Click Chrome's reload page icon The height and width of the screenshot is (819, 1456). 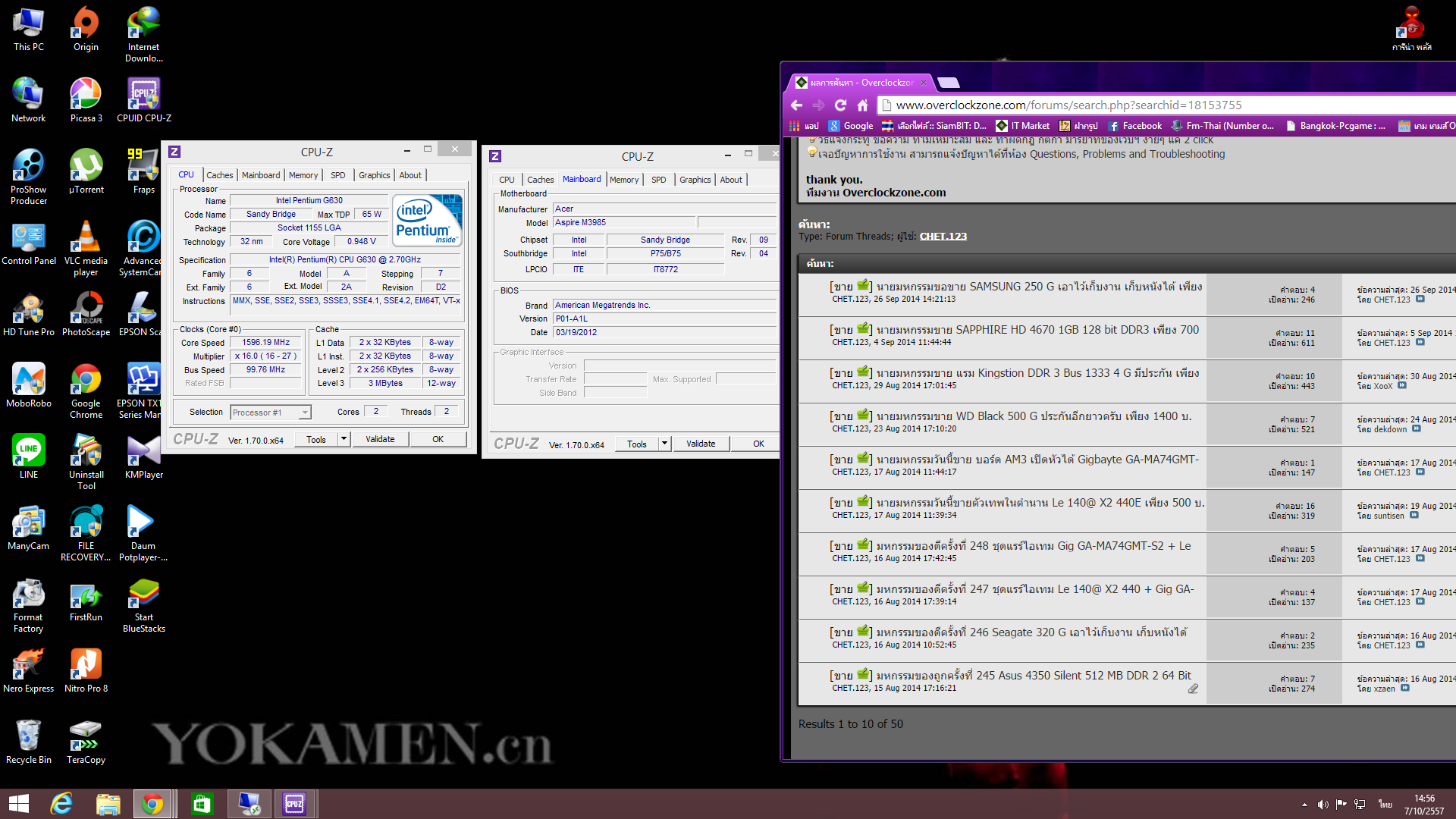(840, 105)
